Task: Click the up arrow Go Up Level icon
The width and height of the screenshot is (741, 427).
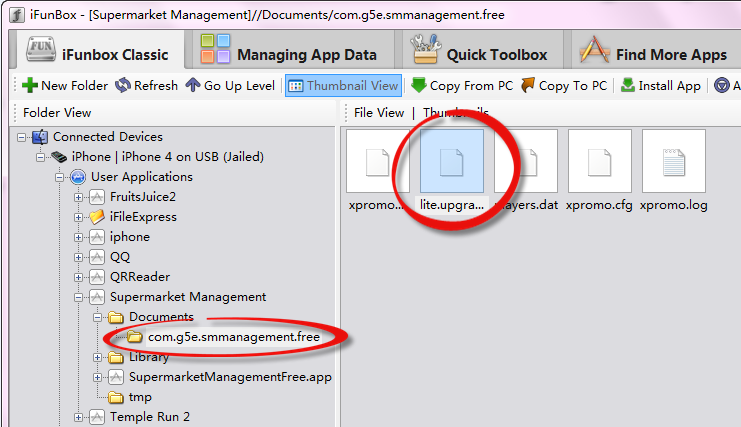Action: tap(193, 85)
